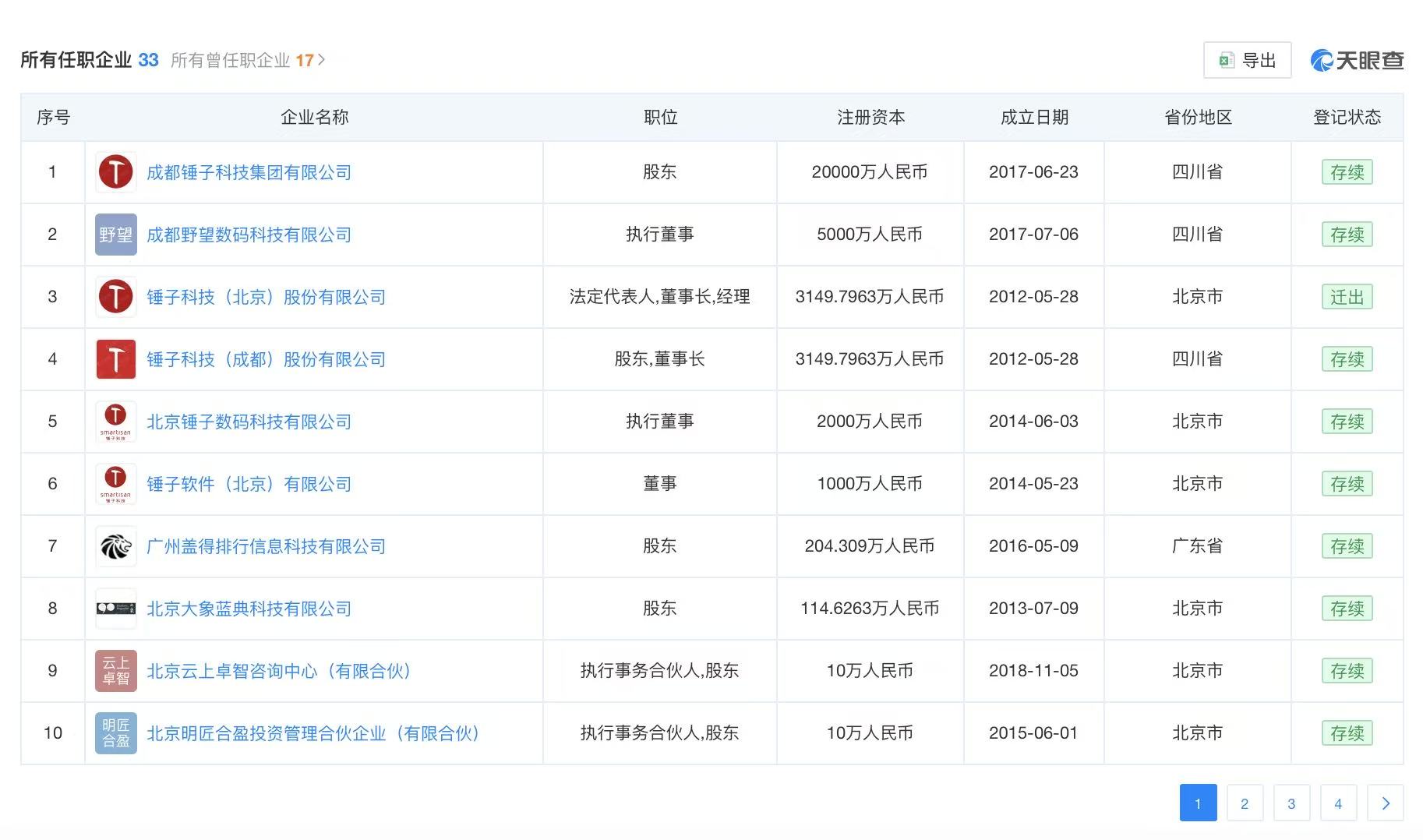Switch to 所有曾任职企业 tab
Viewport: 1423px width, 840px height.
pyautogui.click(x=242, y=60)
